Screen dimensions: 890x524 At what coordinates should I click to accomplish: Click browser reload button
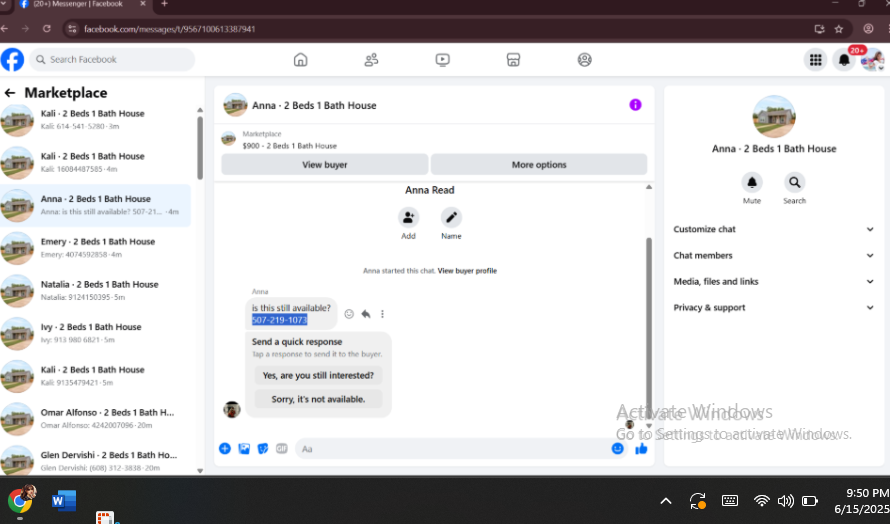pyautogui.click(x=47, y=28)
